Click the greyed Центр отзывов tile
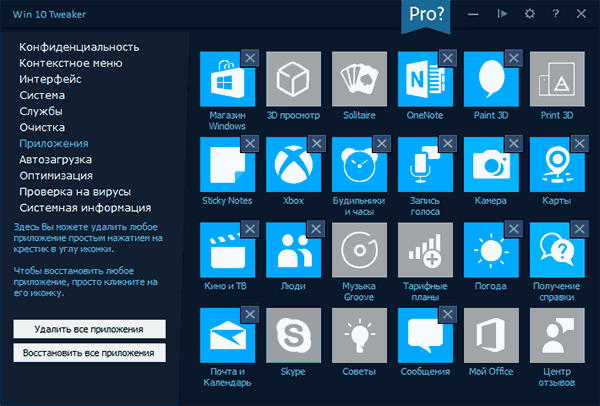600x406 pixels. pos(557,335)
